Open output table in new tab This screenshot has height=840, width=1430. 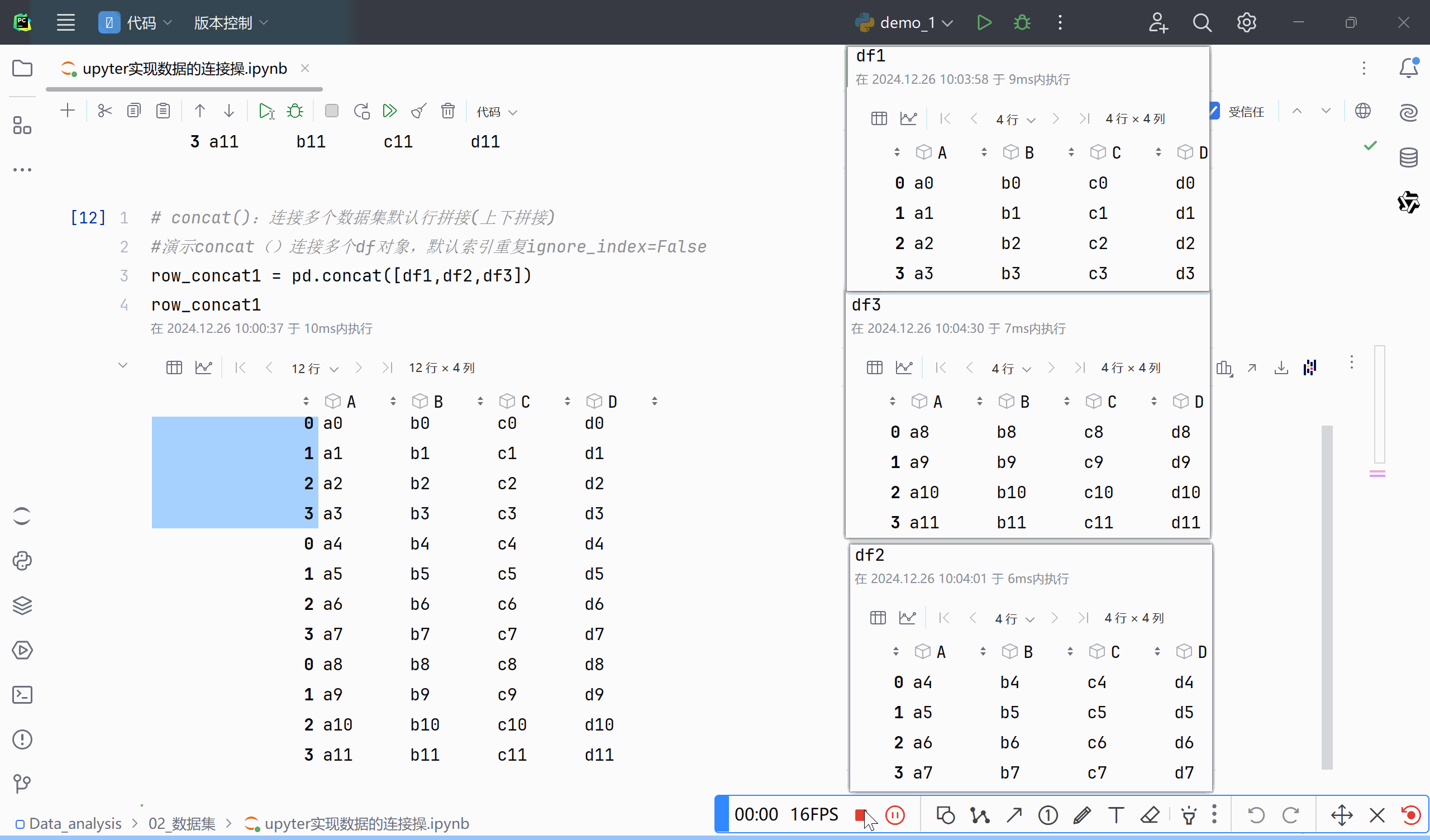tap(1252, 368)
